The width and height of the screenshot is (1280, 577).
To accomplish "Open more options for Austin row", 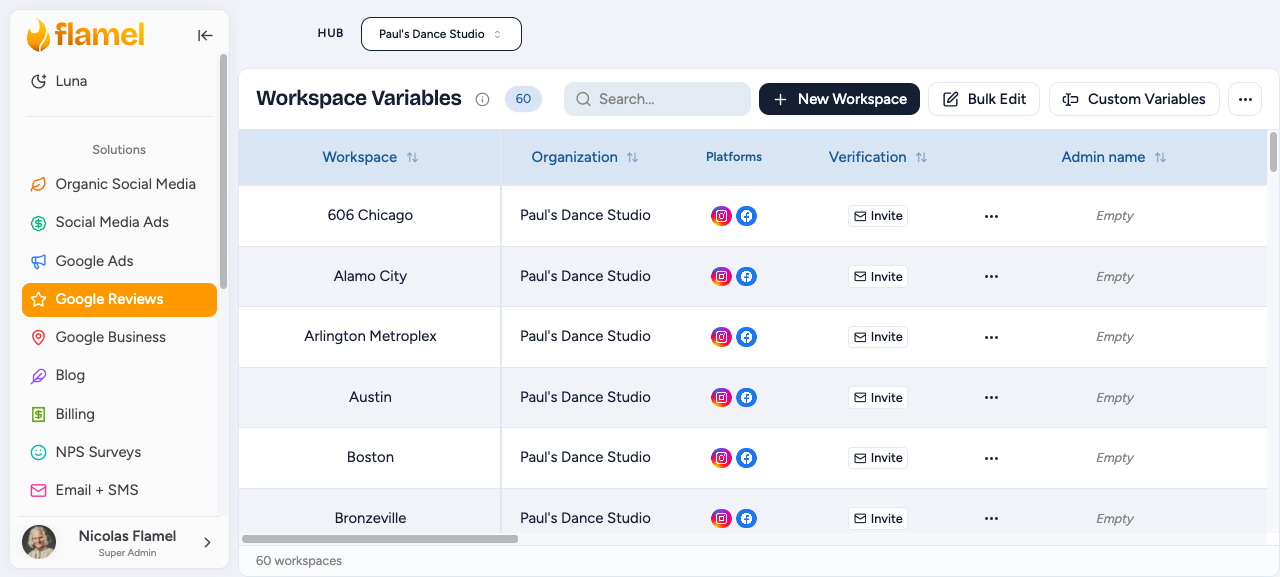I will pyautogui.click(x=991, y=398).
